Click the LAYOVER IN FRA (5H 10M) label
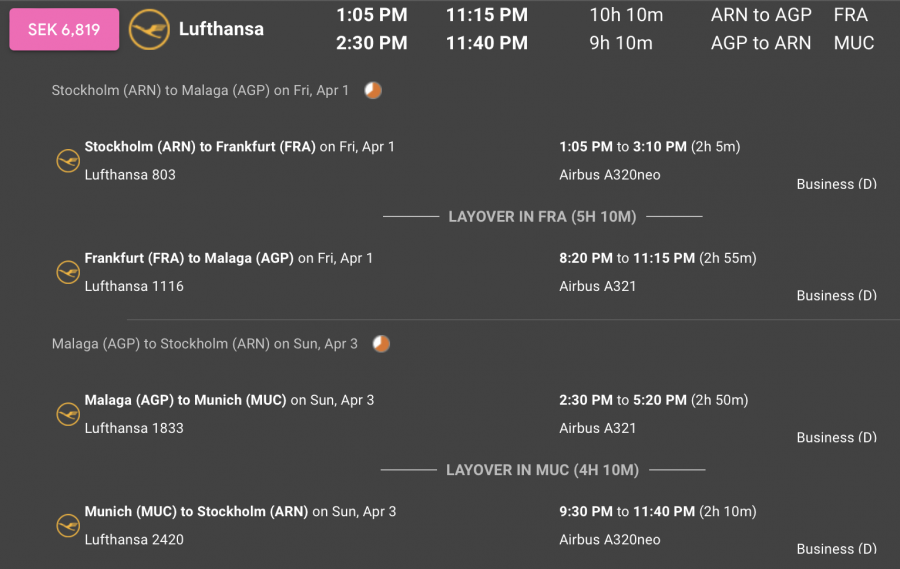This screenshot has width=900, height=569. point(542,217)
